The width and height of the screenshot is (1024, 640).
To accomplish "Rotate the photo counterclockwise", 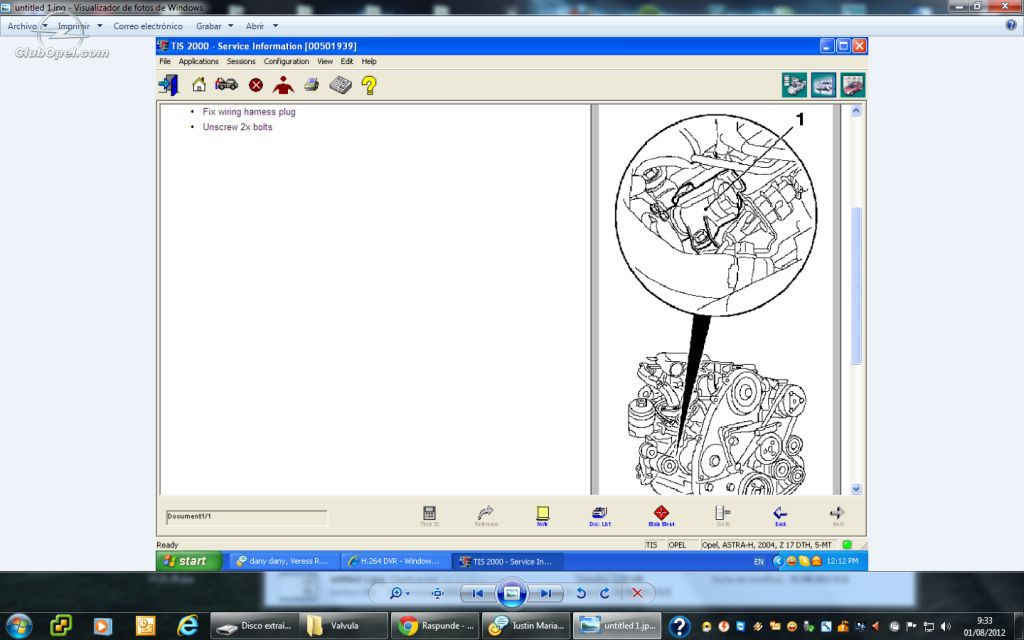I will tap(581, 593).
